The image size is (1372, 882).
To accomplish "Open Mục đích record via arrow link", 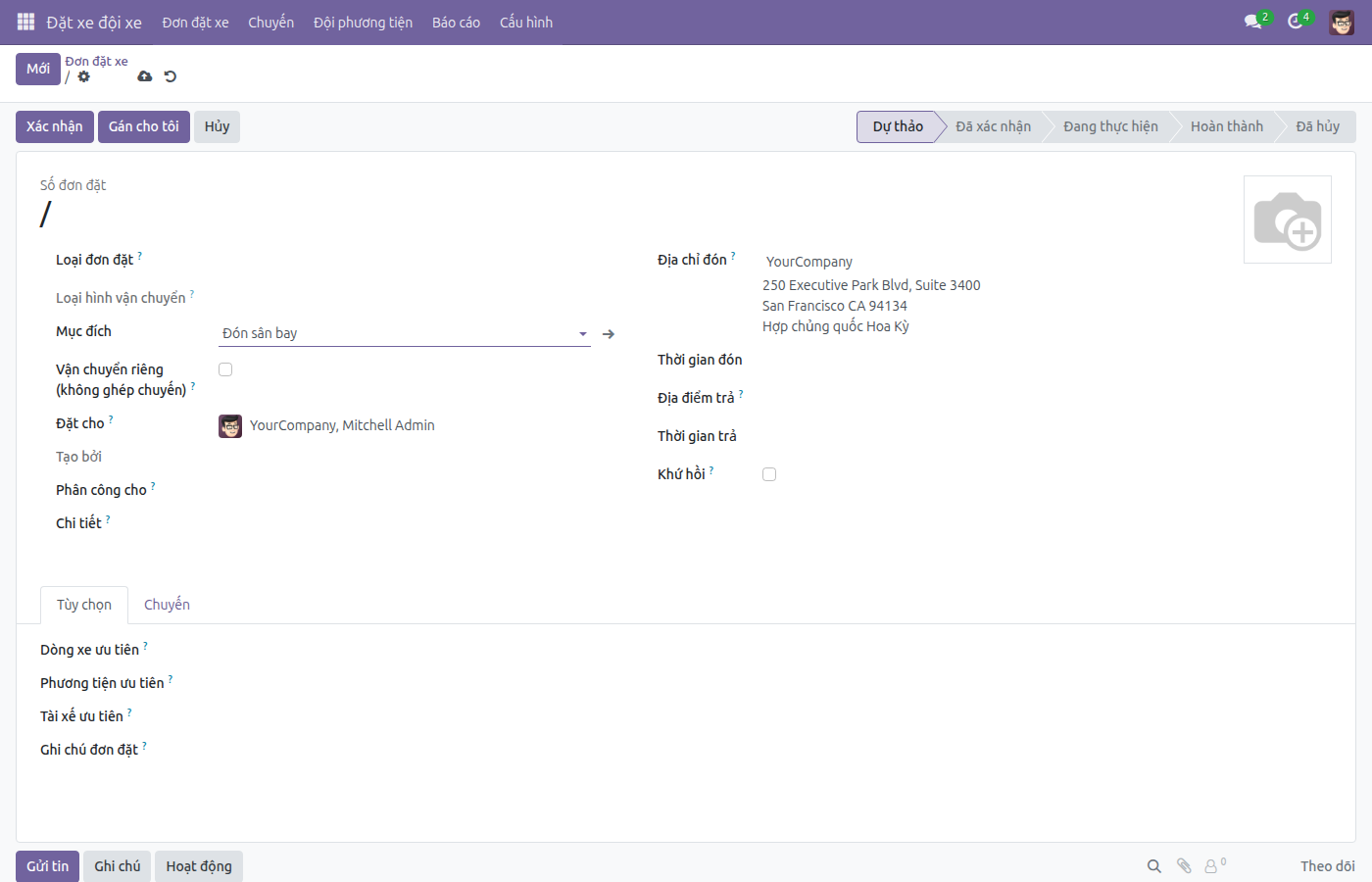I will [x=609, y=334].
